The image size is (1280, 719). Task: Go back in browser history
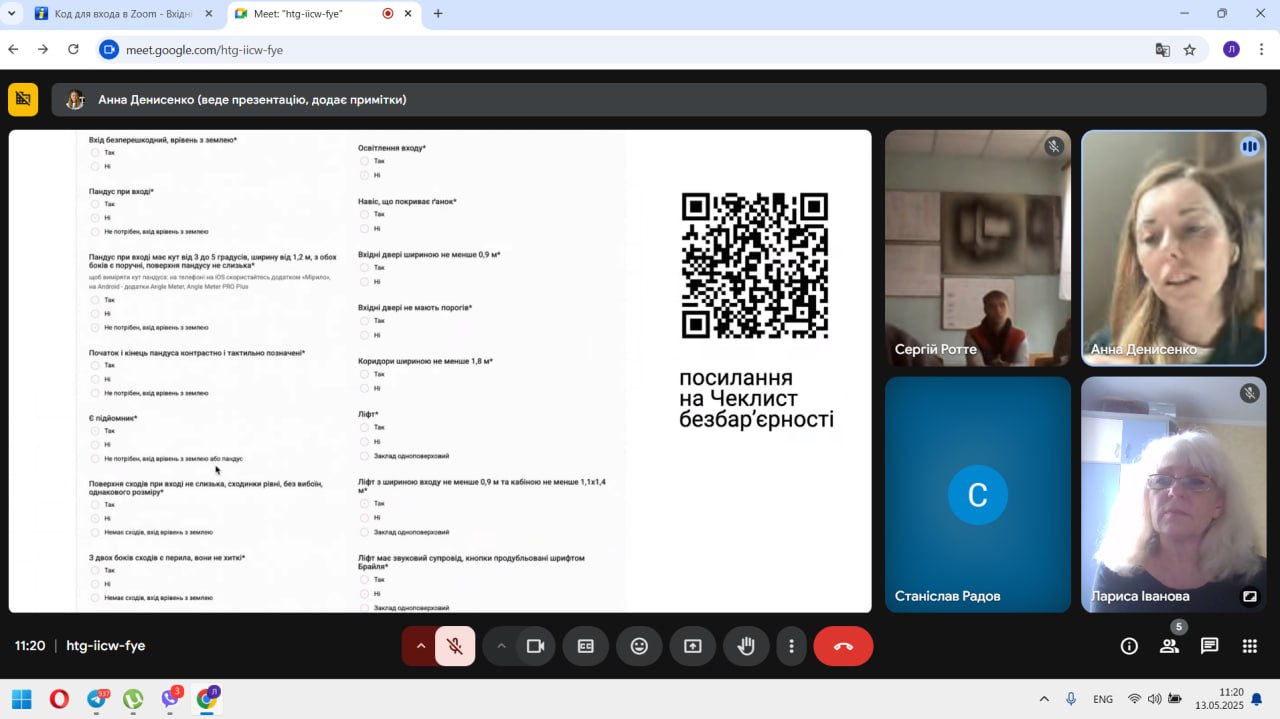pyautogui.click(x=13, y=49)
